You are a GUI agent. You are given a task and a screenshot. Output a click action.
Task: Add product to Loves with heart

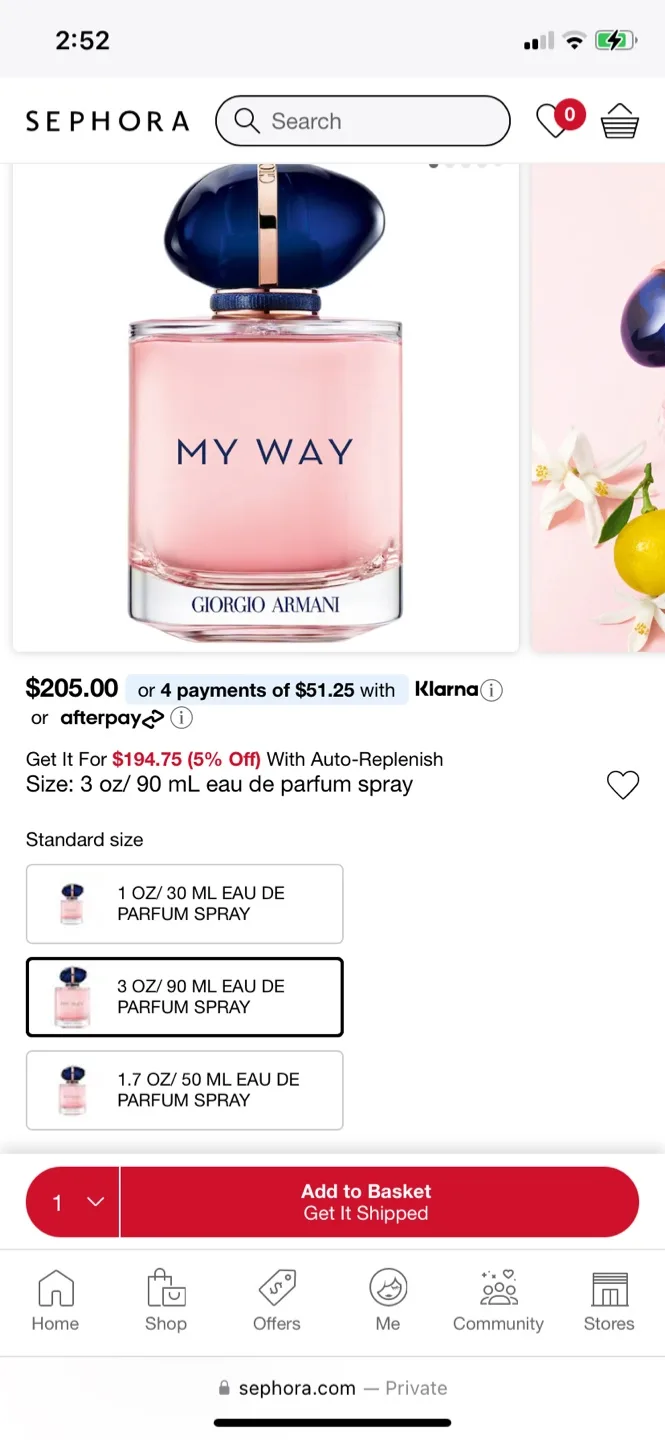click(x=622, y=785)
